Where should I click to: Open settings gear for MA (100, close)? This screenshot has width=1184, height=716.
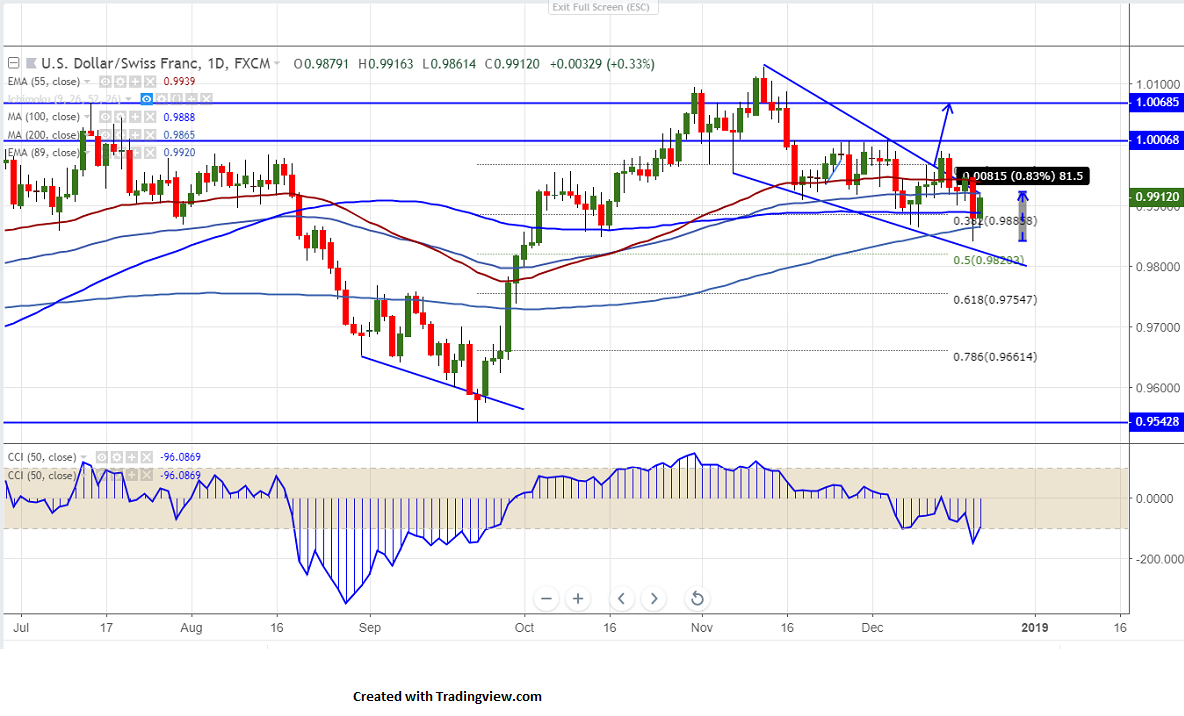click(x=120, y=117)
